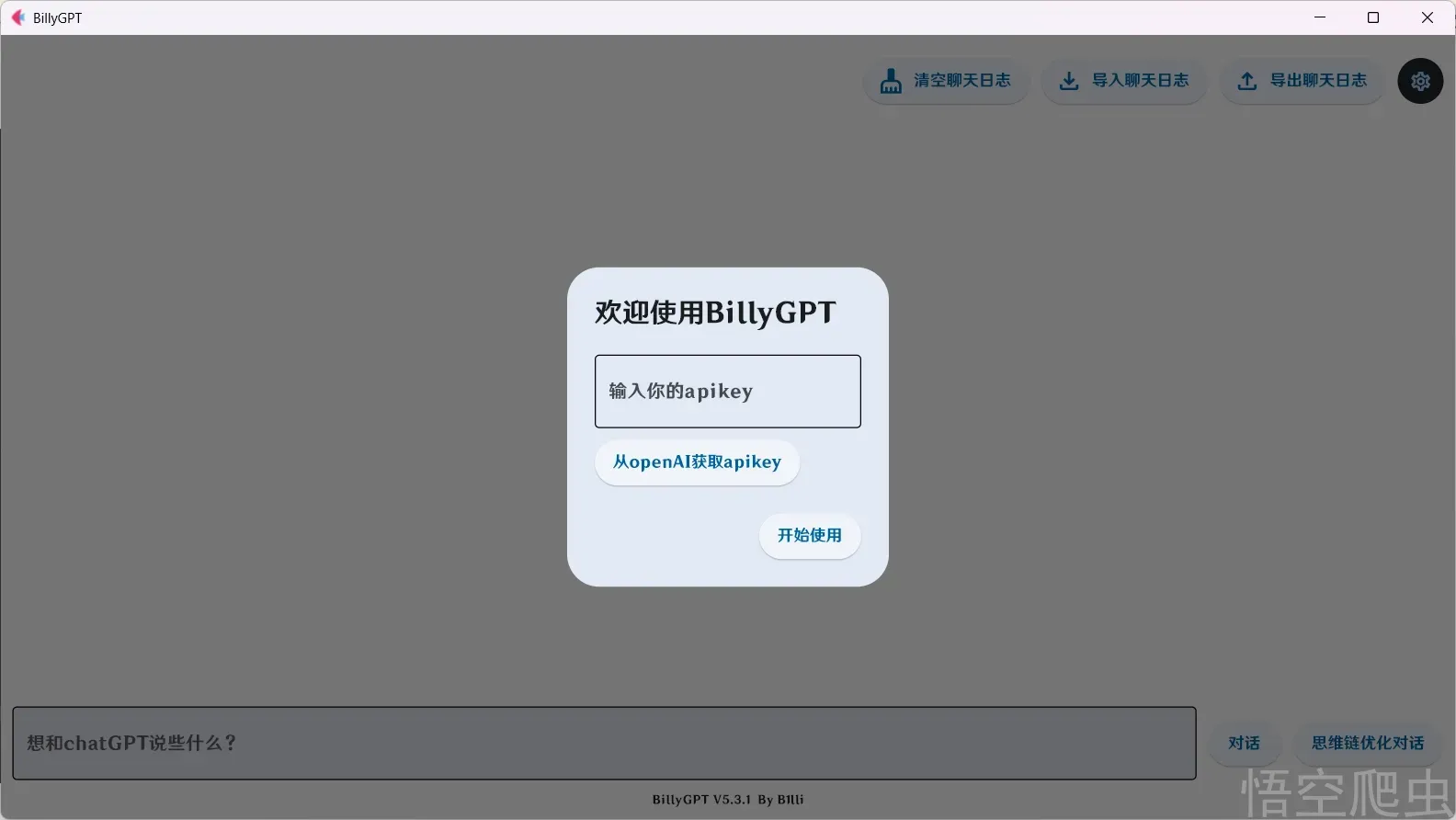
Task: Click the download icon for importing chat log
Action: 1068,81
